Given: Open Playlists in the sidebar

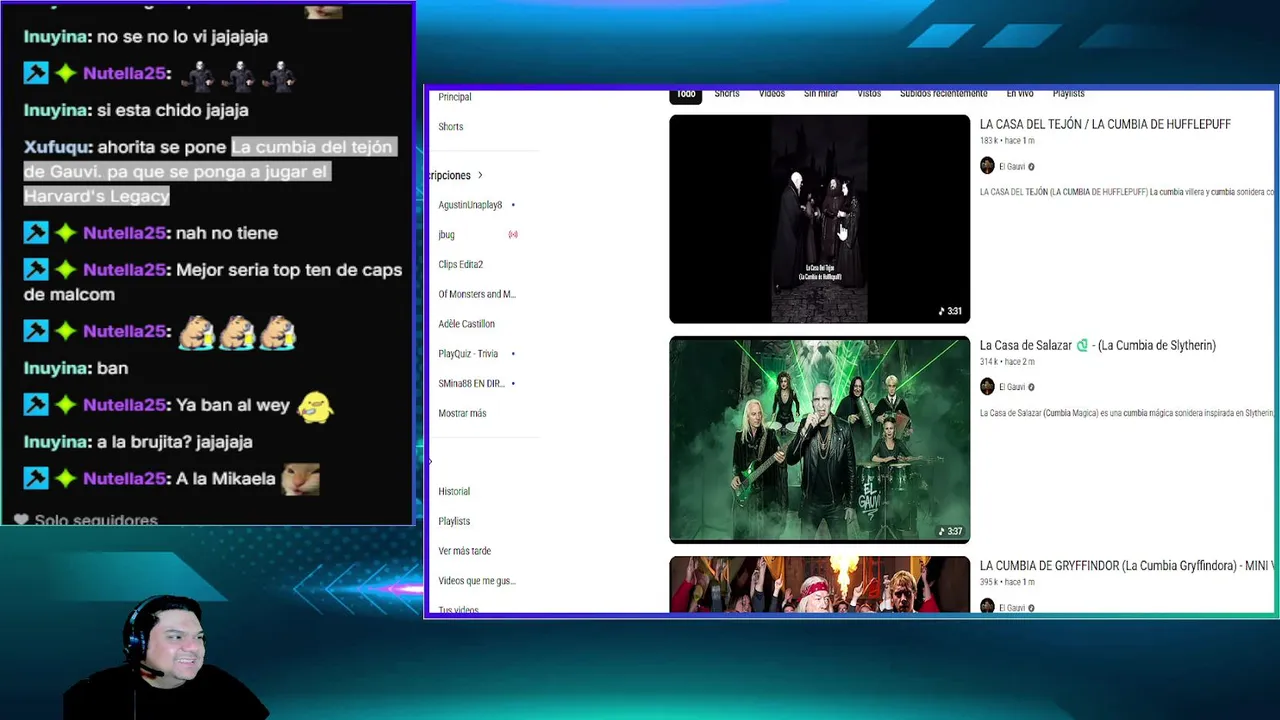Looking at the screenshot, I should (454, 521).
